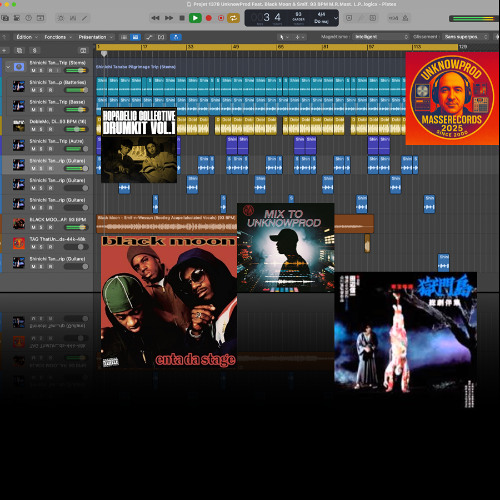Image resolution: width=500 pixels, height=500 pixels.
Task: Collapse the Stems track stack chevron
Action: [x=8, y=67]
